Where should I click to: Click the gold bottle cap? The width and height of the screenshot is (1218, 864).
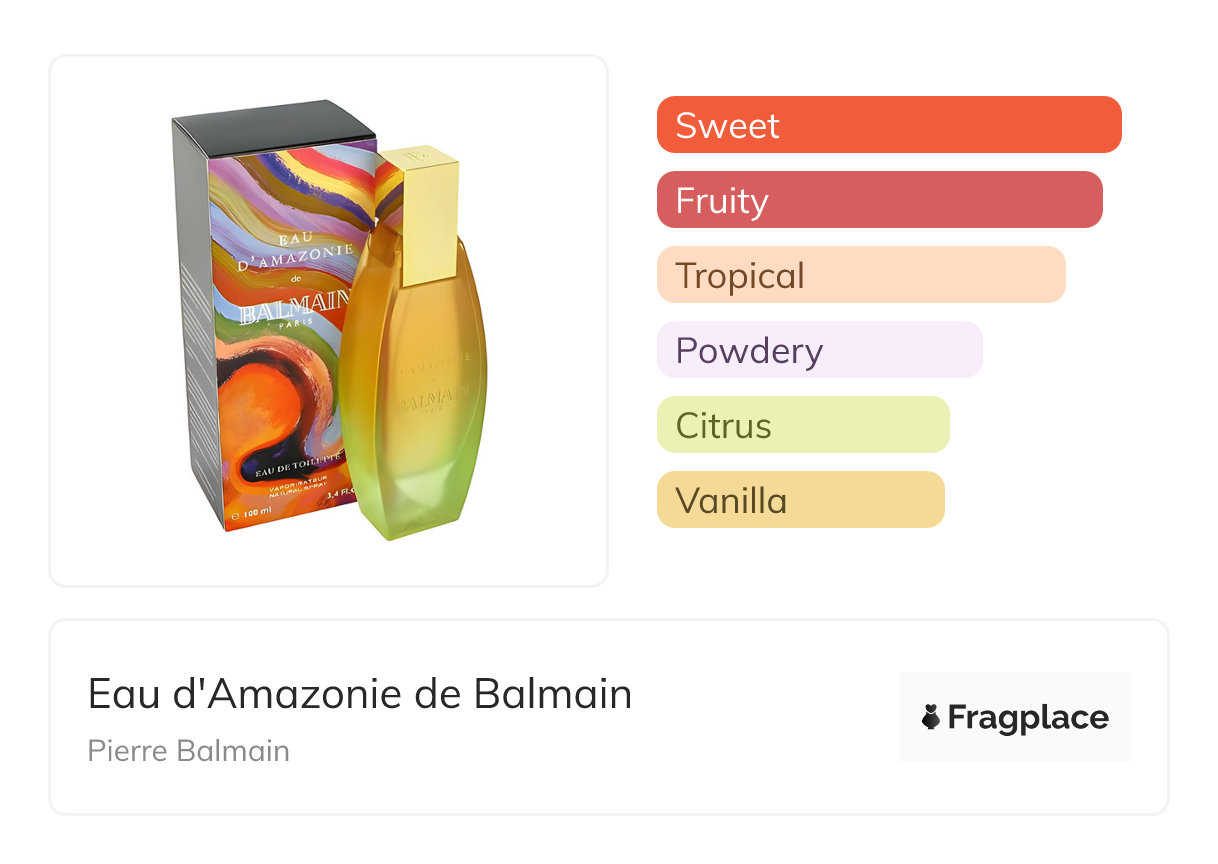coord(430,212)
